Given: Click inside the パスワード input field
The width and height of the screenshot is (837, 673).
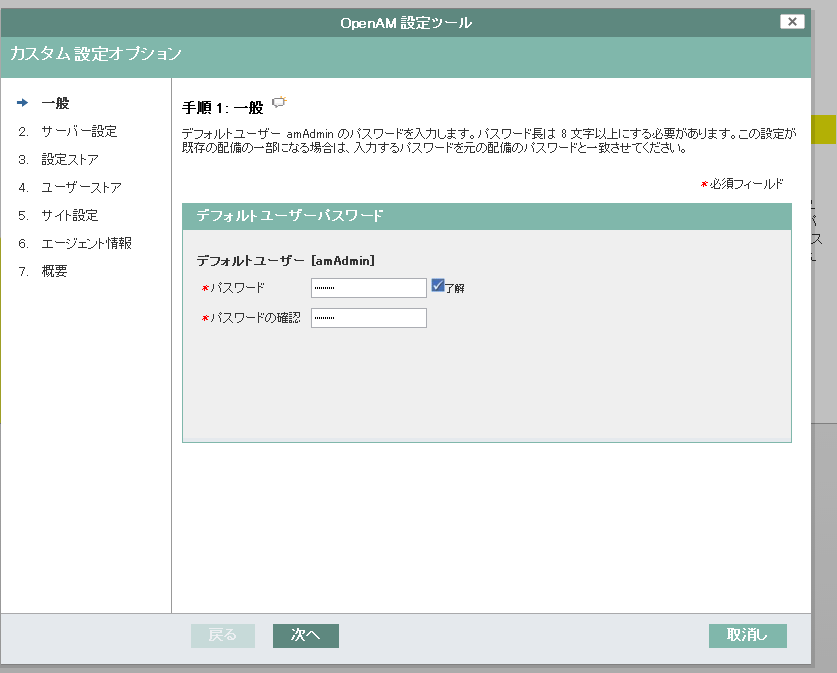Looking at the screenshot, I should [x=370, y=287].
